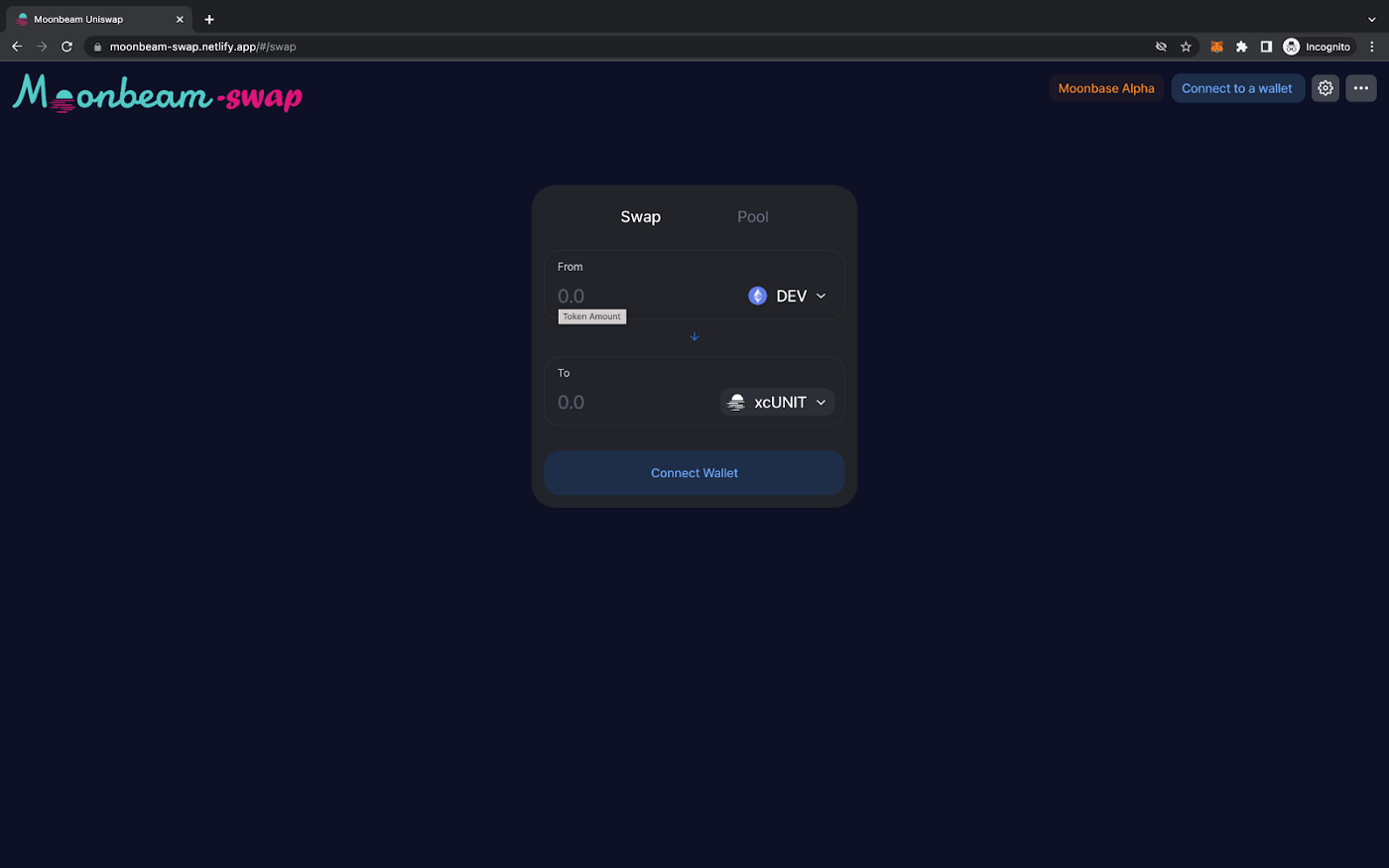Click the site lock icon
The height and width of the screenshot is (868, 1389).
[x=97, y=47]
